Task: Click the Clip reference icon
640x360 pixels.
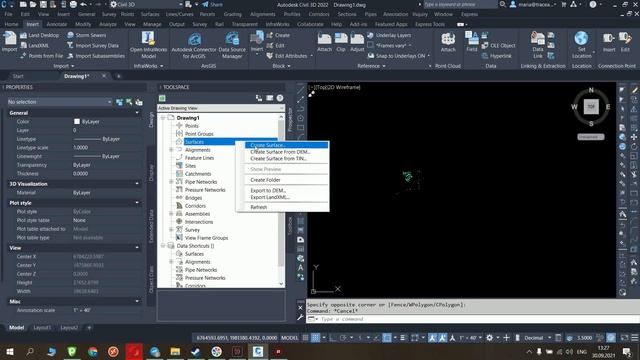Action: (341, 39)
